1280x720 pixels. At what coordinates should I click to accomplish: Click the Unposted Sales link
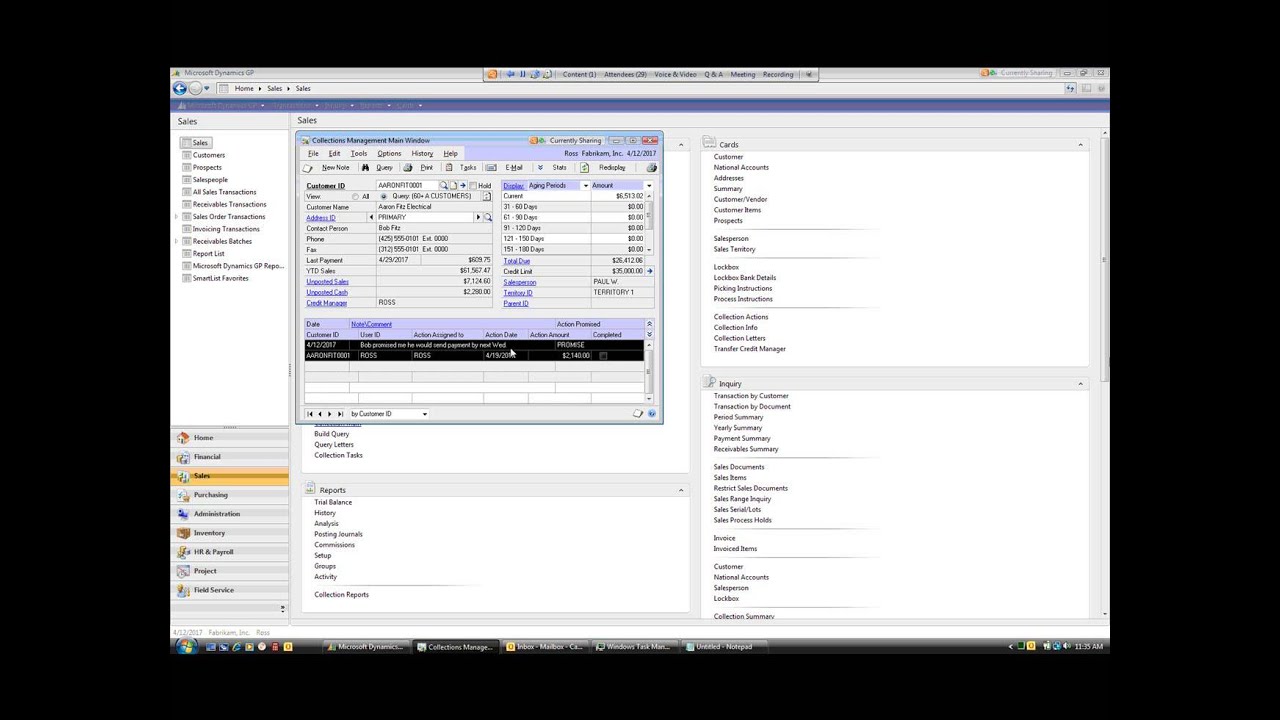point(327,282)
